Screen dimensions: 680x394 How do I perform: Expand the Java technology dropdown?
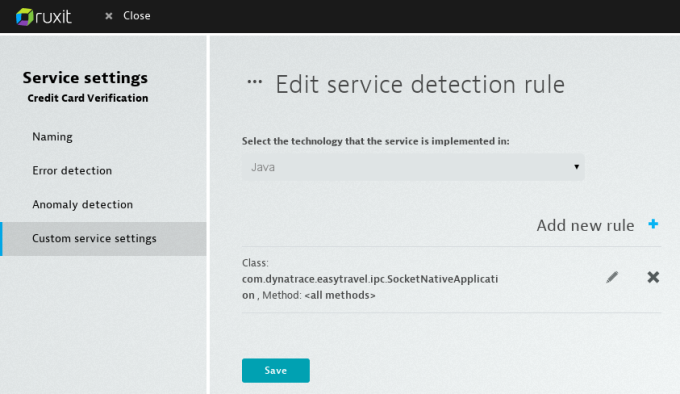point(413,167)
